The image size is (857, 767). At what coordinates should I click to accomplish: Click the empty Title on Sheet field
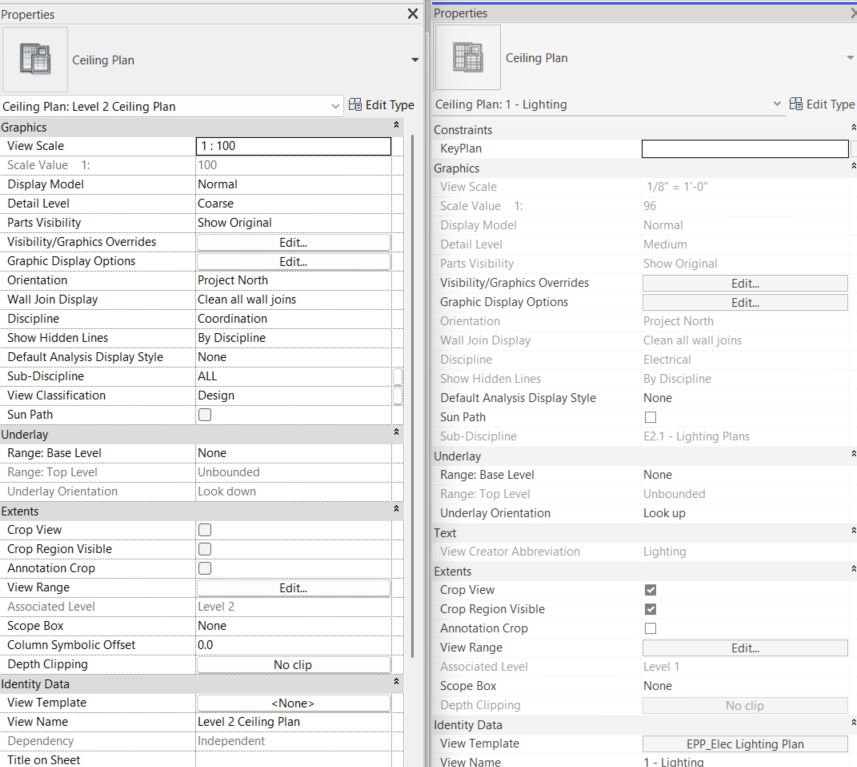click(294, 760)
